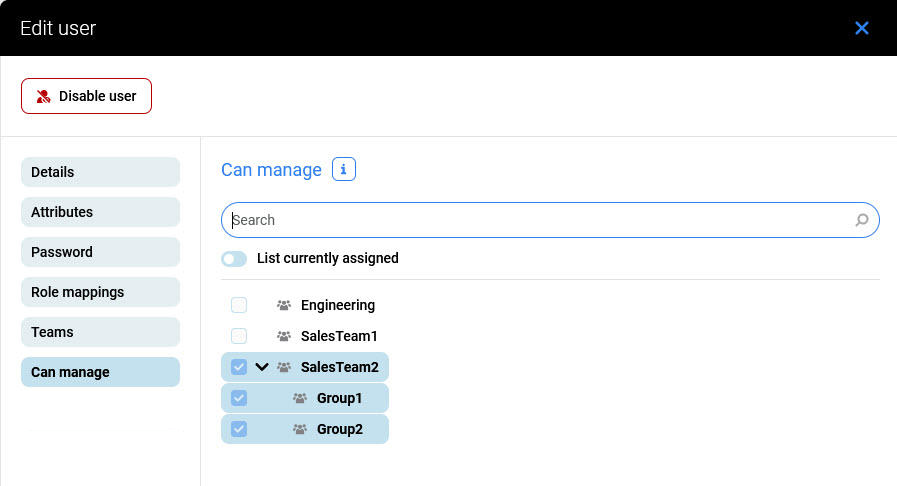Click the Group1 people icon

[300, 398]
